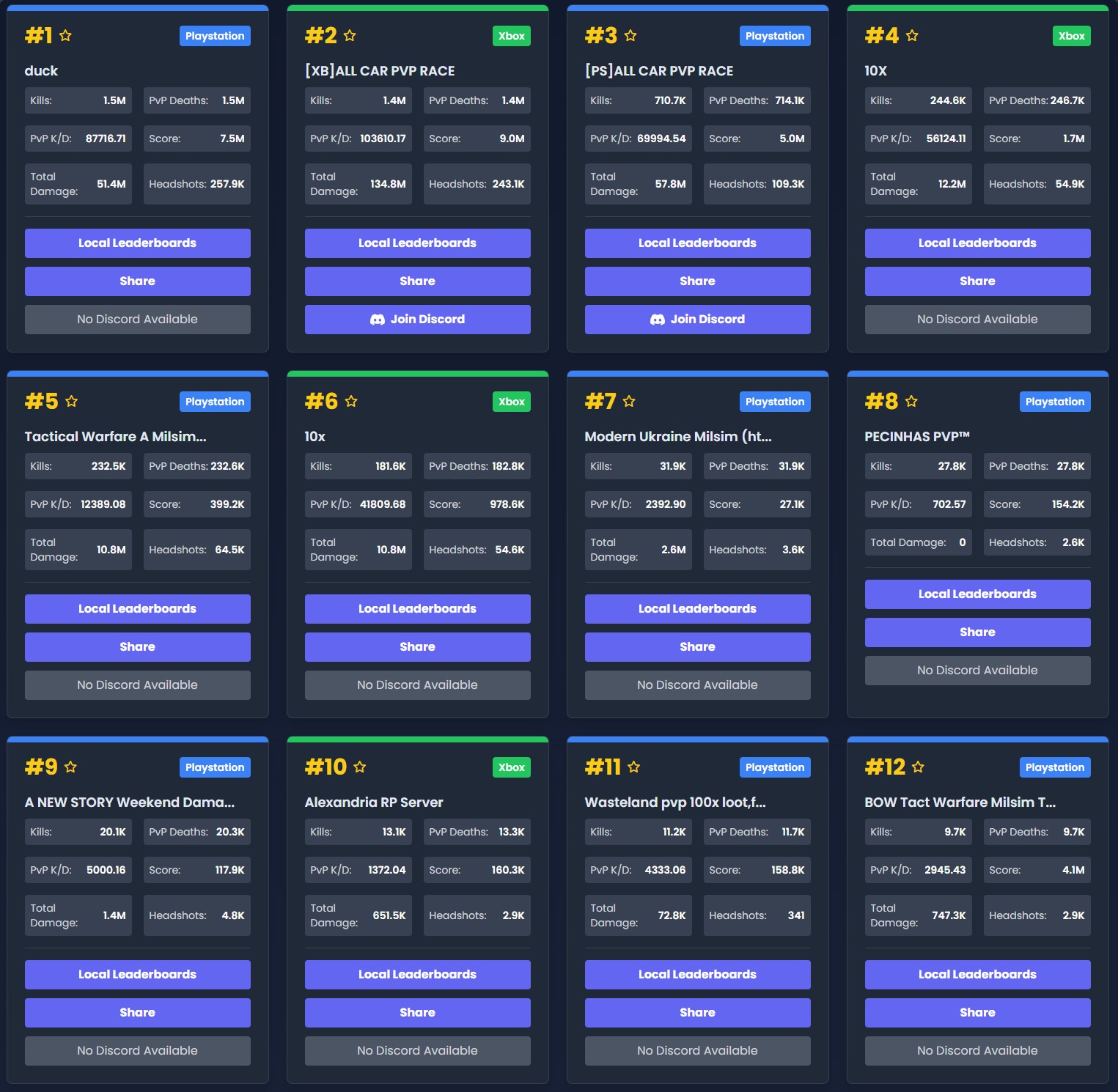Share the [PS]ALL CAR PVP RACE server
The image size is (1118, 1092).
(x=698, y=281)
